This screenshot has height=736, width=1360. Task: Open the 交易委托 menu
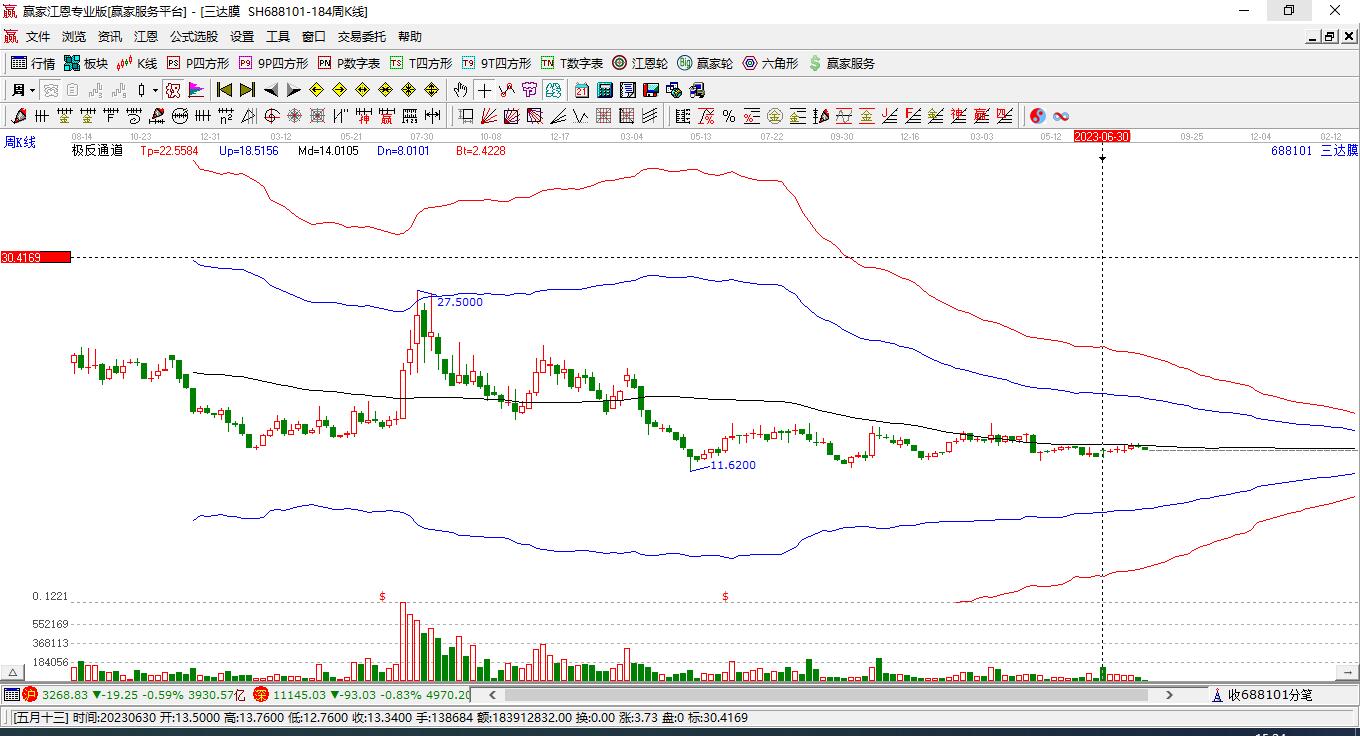(x=362, y=37)
